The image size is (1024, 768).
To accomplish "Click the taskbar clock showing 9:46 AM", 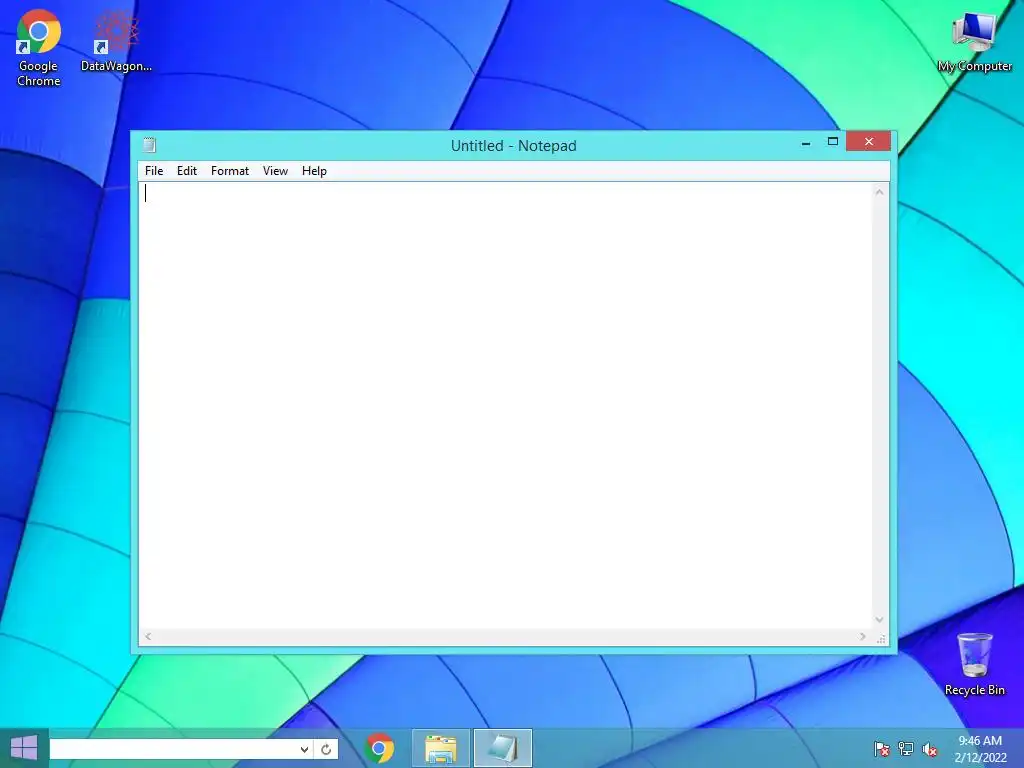I will pos(980,748).
